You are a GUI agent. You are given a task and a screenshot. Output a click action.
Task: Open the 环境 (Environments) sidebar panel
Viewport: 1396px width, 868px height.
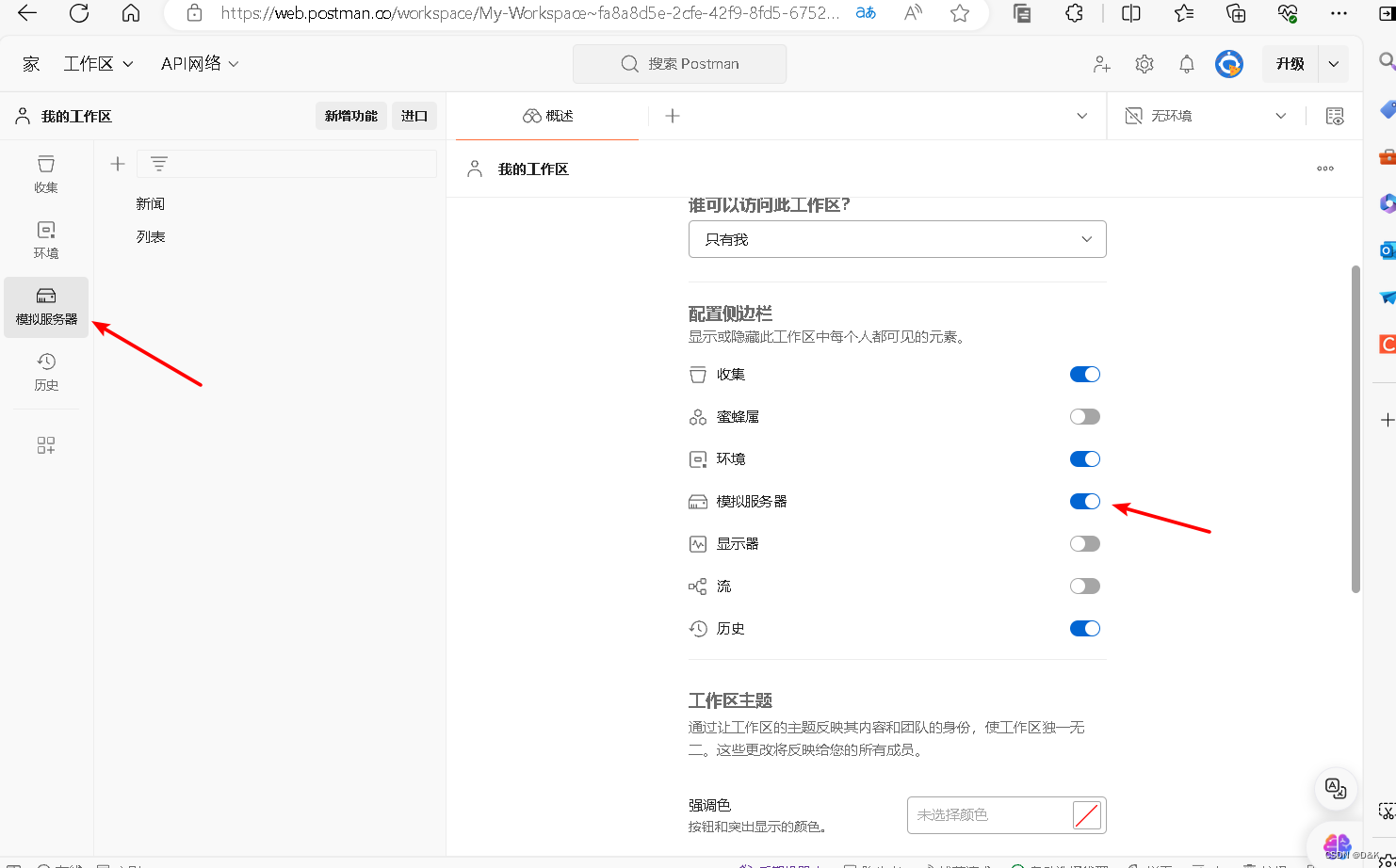46,240
